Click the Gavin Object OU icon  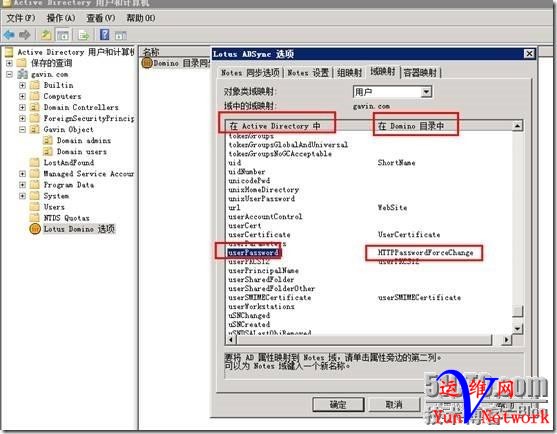(35, 129)
